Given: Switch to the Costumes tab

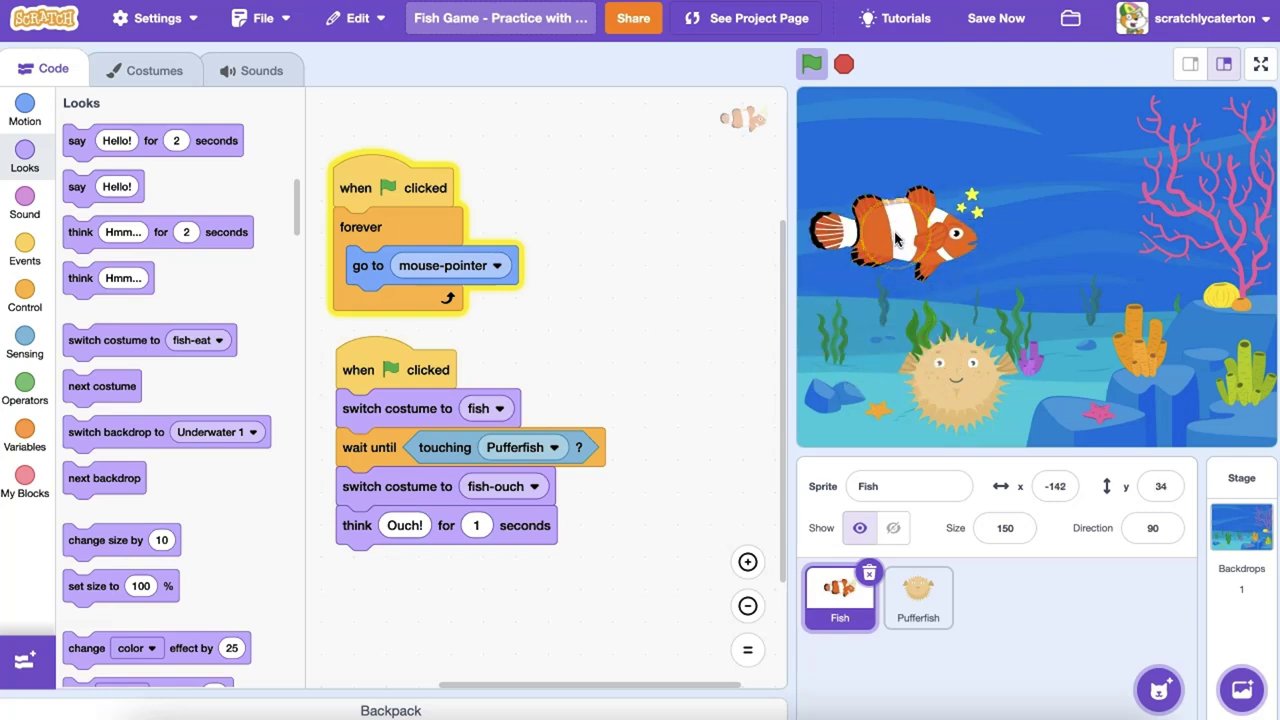Looking at the screenshot, I should [x=145, y=71].
